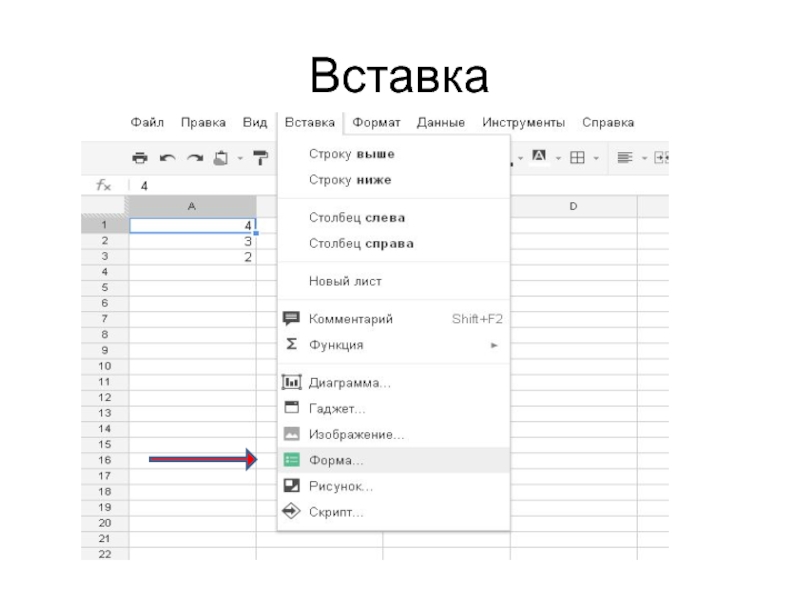Open borders dropdown arrow

click(x=596, y=159)
